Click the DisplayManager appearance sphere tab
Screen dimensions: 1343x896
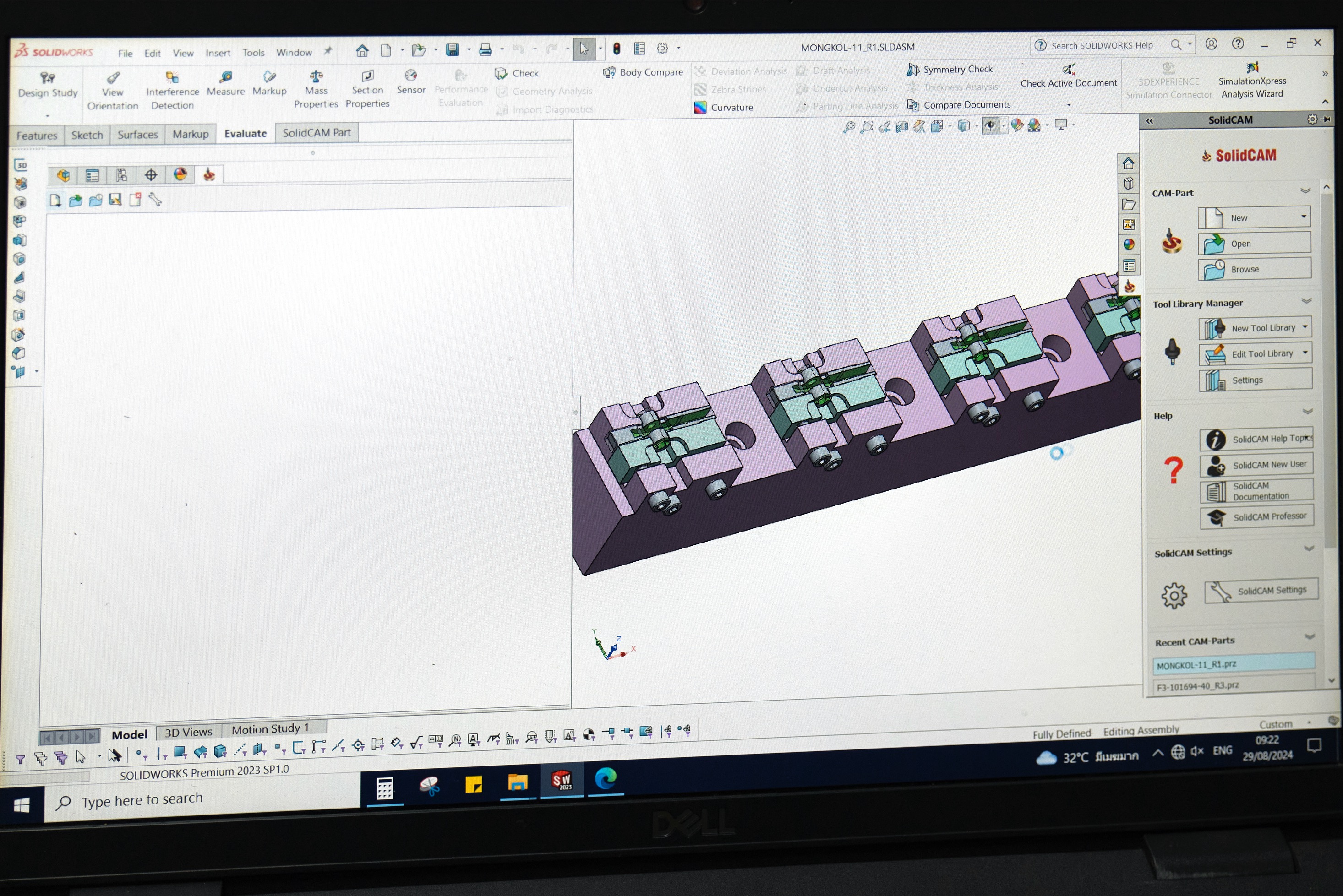180,174
